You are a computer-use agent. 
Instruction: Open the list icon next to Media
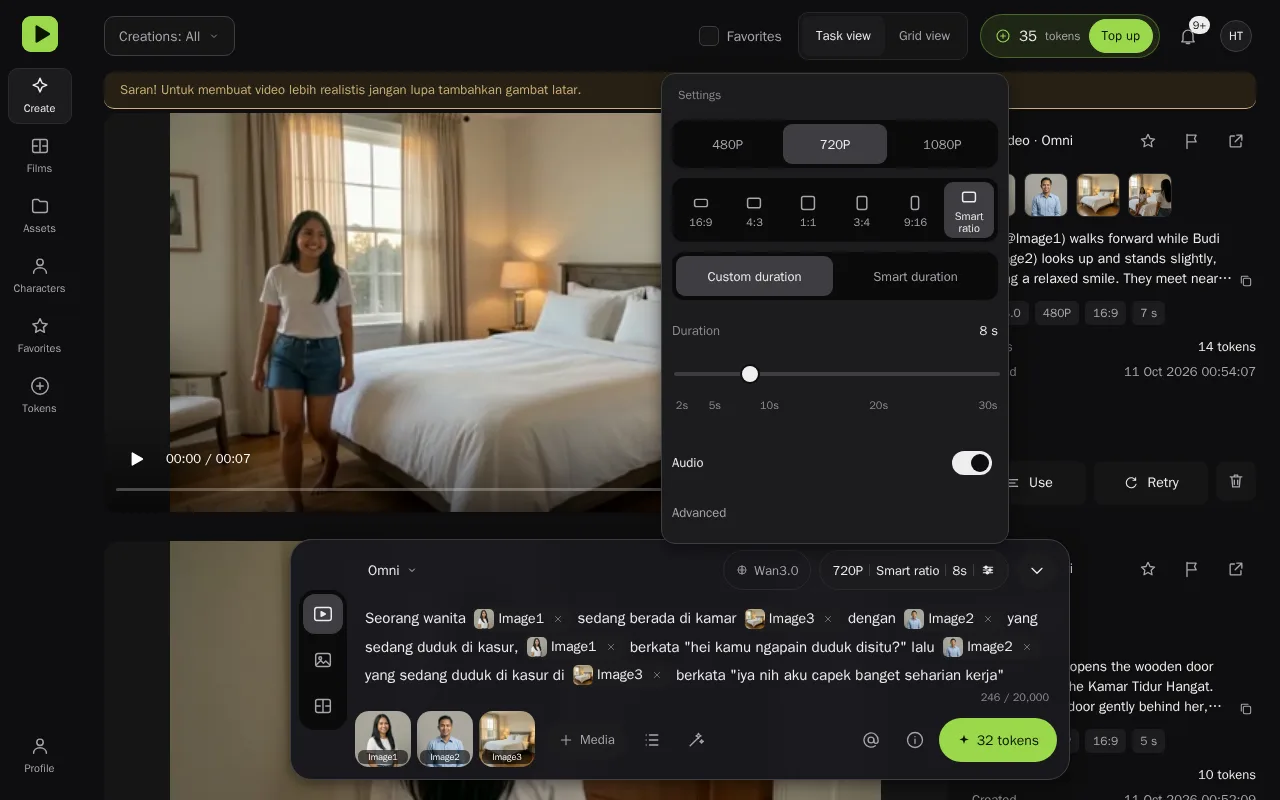(x=652, y=740)
